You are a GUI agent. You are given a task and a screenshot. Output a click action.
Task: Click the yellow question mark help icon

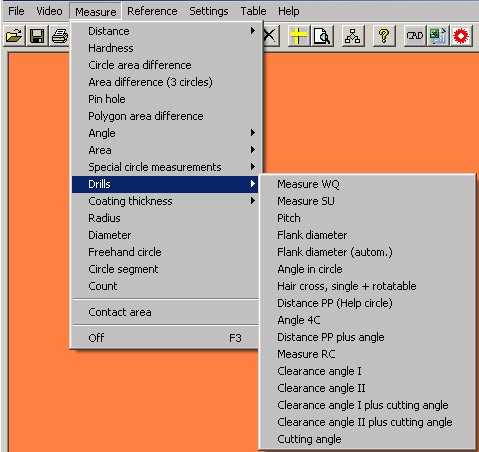pyautogui.click(x=384, y=36)
